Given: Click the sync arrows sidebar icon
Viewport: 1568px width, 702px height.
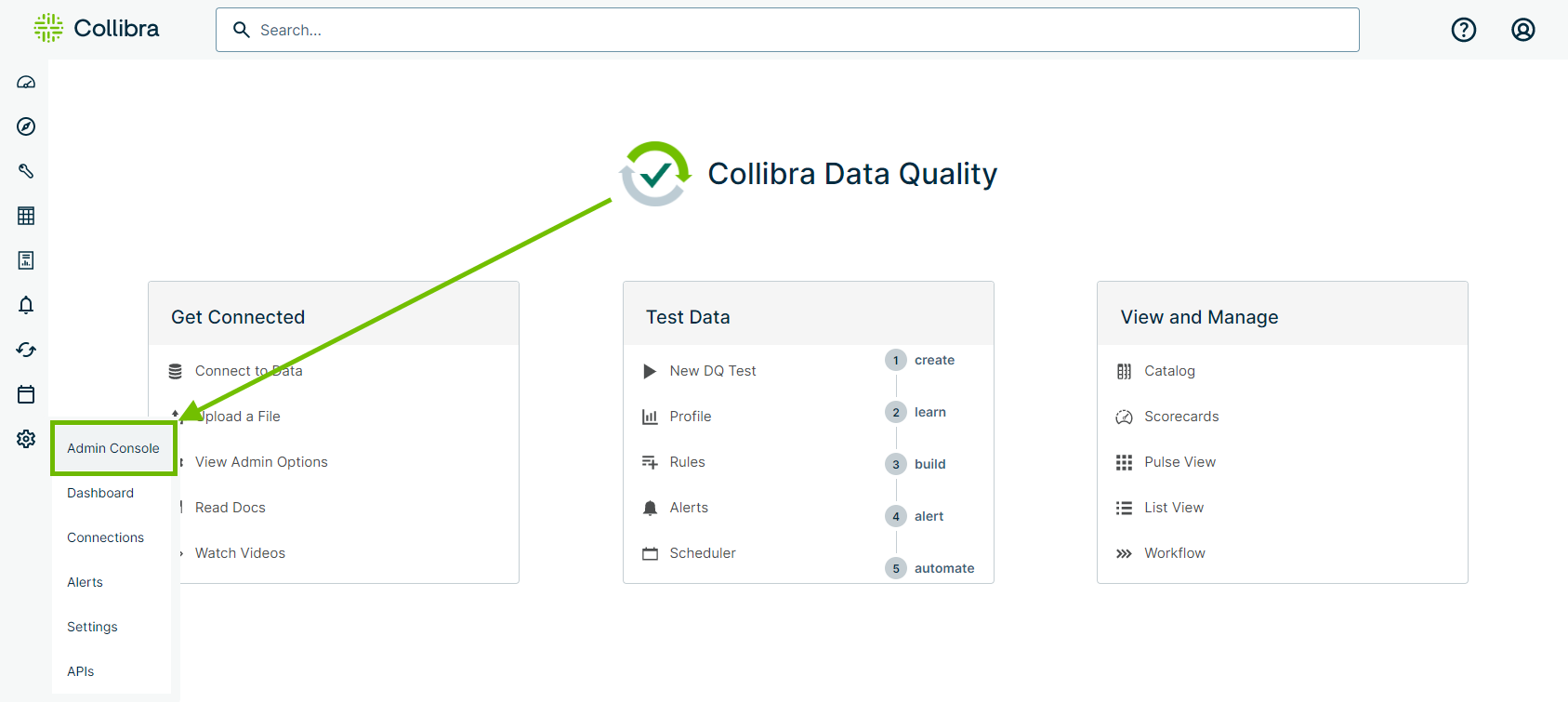Looking at the screenshot, I should click(x=26, y=350).
